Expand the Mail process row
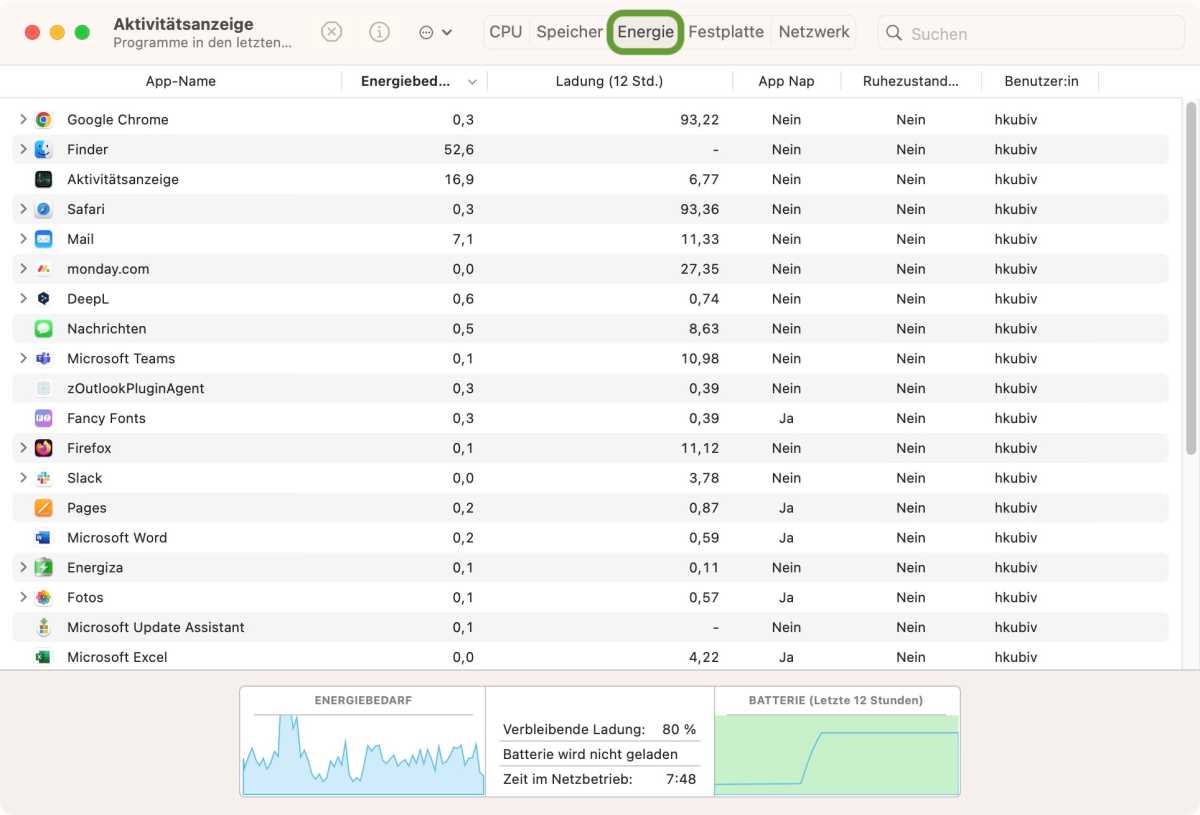The height and width of the screenshot is (815, 1200). point(23,239)
